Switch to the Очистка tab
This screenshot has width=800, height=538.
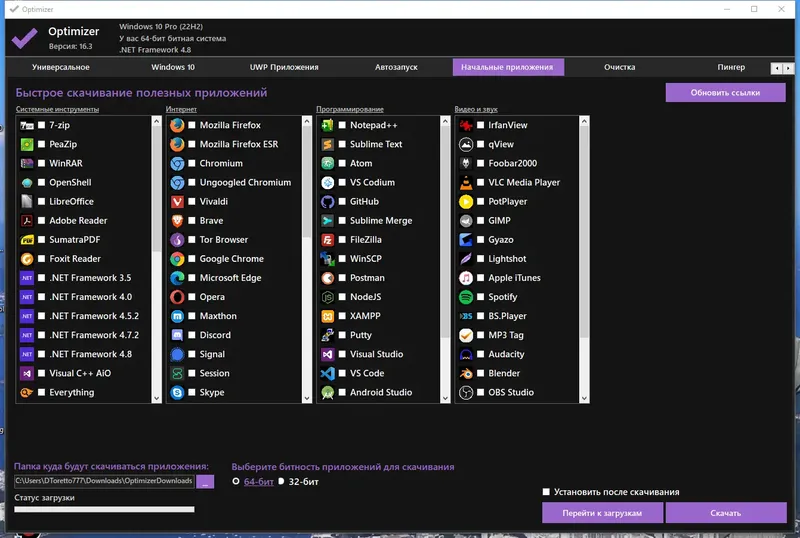[620, 67]
